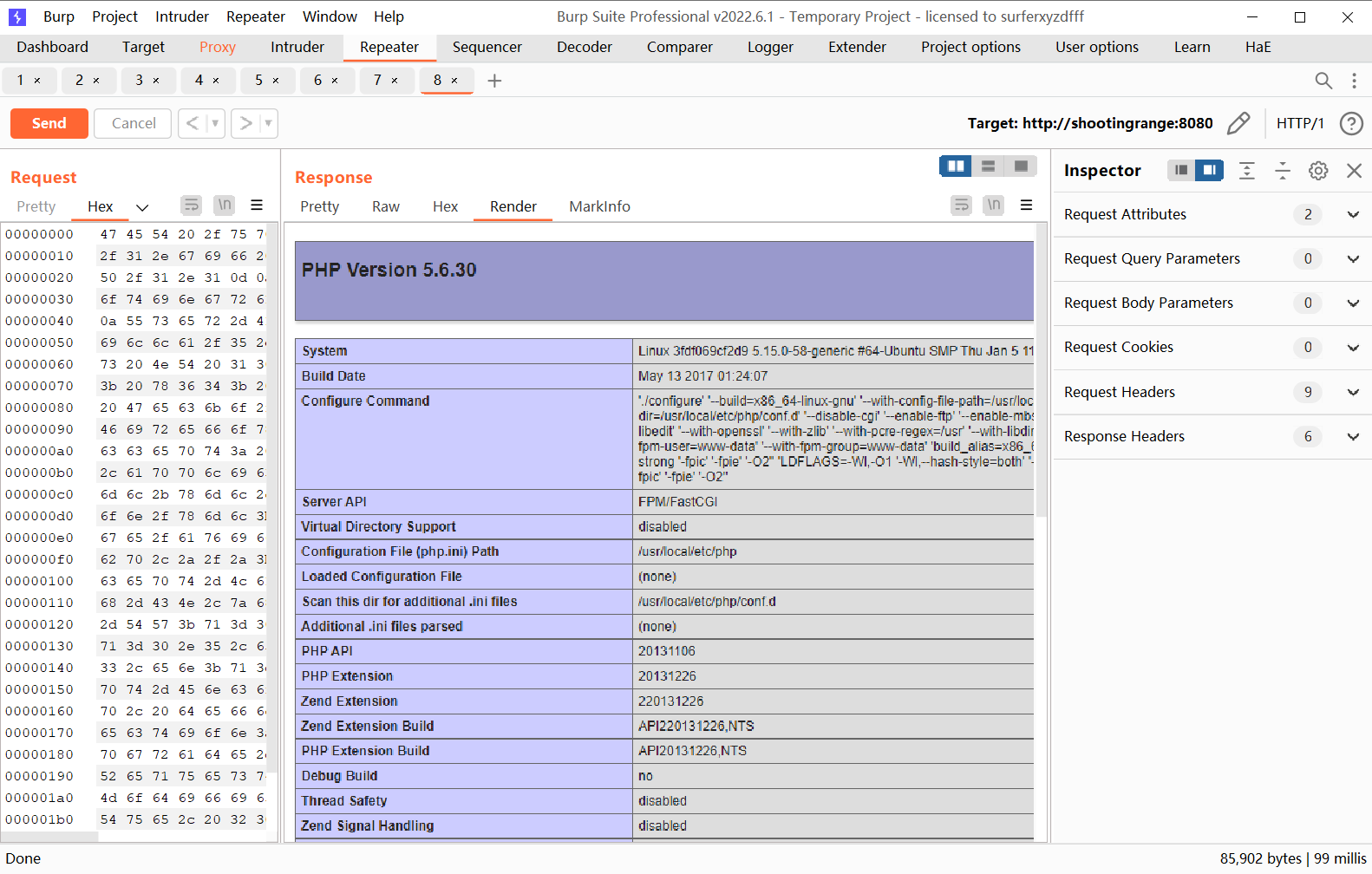Screen dimensions: 1372x874
Task: Expand Request Headers section
Action: coord(1353,392)
